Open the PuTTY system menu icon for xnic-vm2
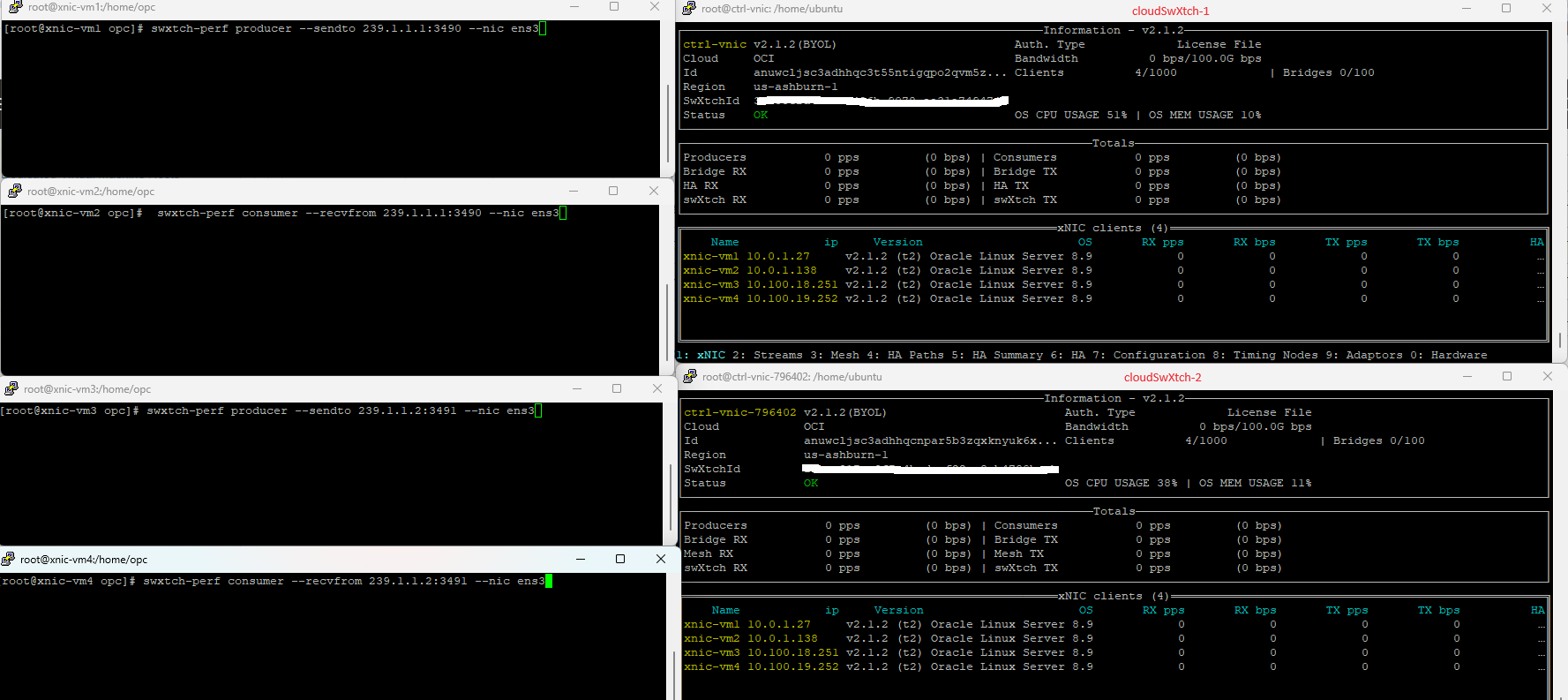1568x700 pixels. pos(14,191)
